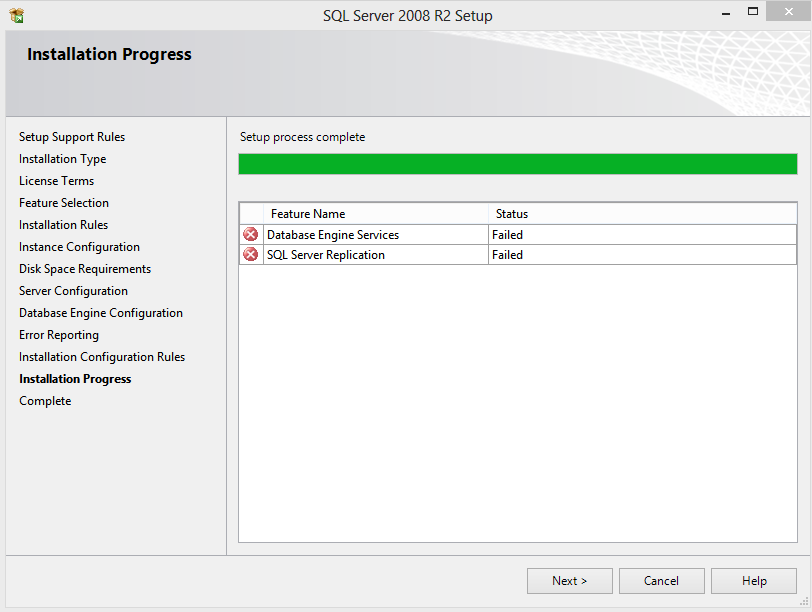Select the Installation Type step
This screenshot has width=812, height=612.
[x=63, y=159]
